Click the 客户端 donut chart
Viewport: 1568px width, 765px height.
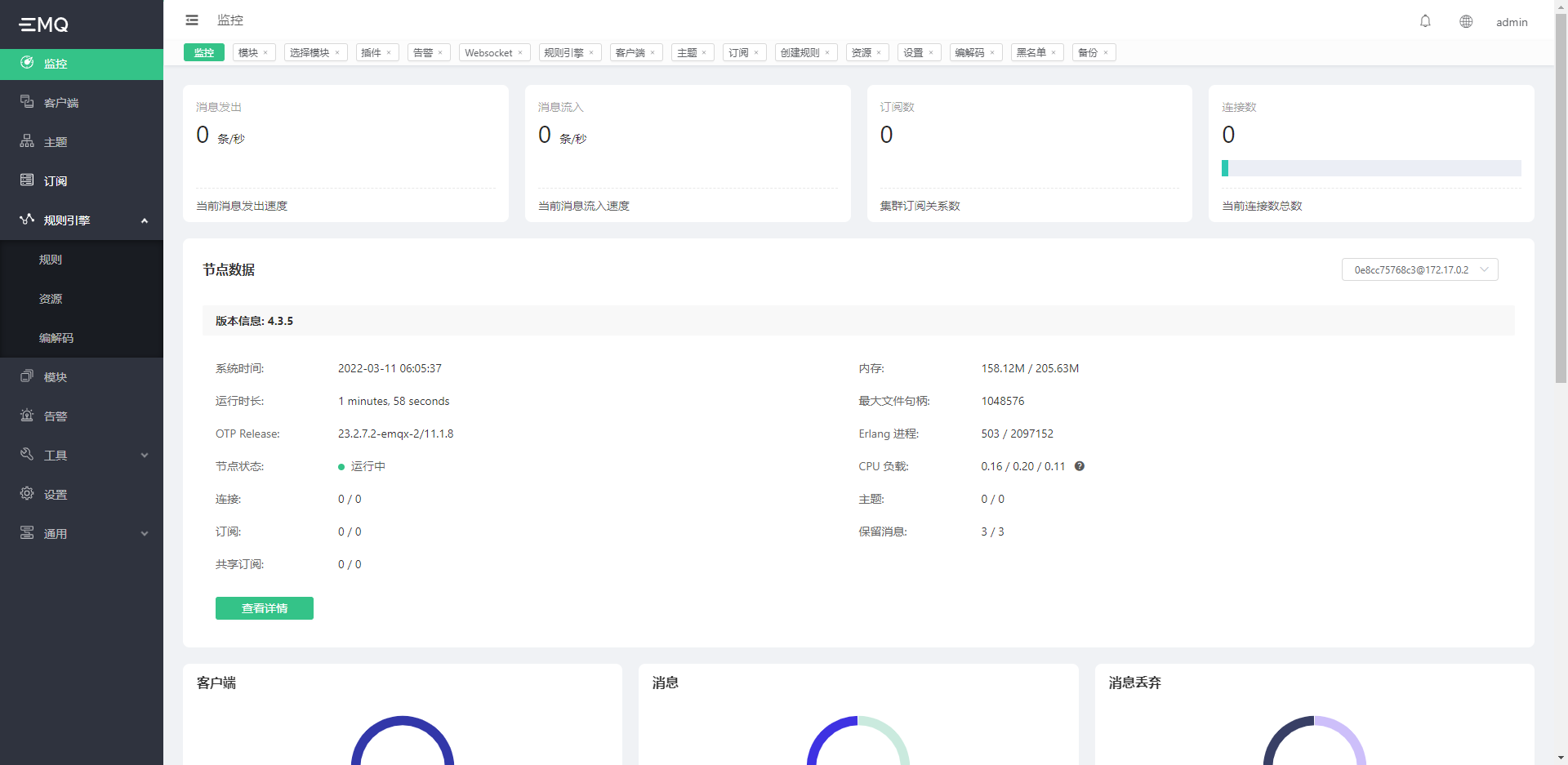coord(403,741)
